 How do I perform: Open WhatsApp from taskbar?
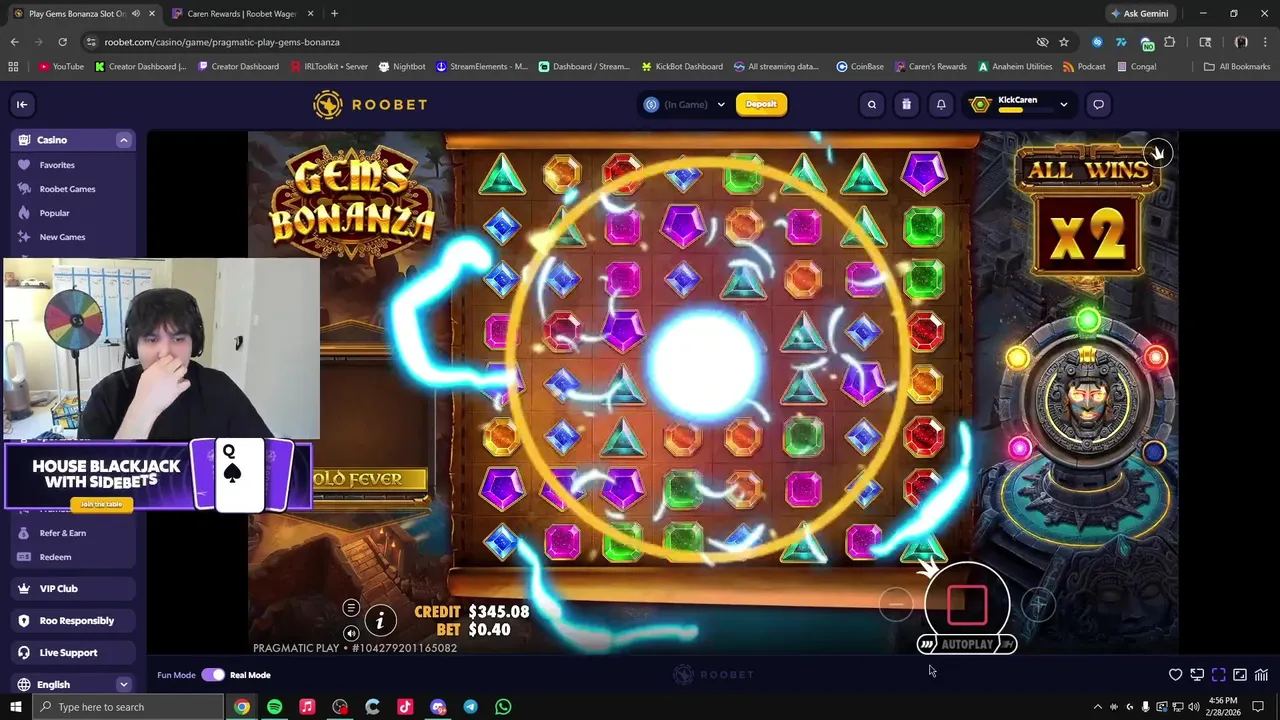click(x=503, y=707)
